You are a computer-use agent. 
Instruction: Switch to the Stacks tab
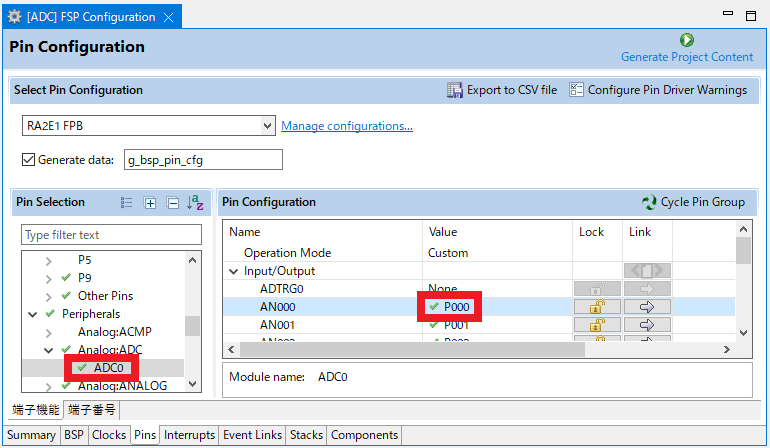point(306,435)
